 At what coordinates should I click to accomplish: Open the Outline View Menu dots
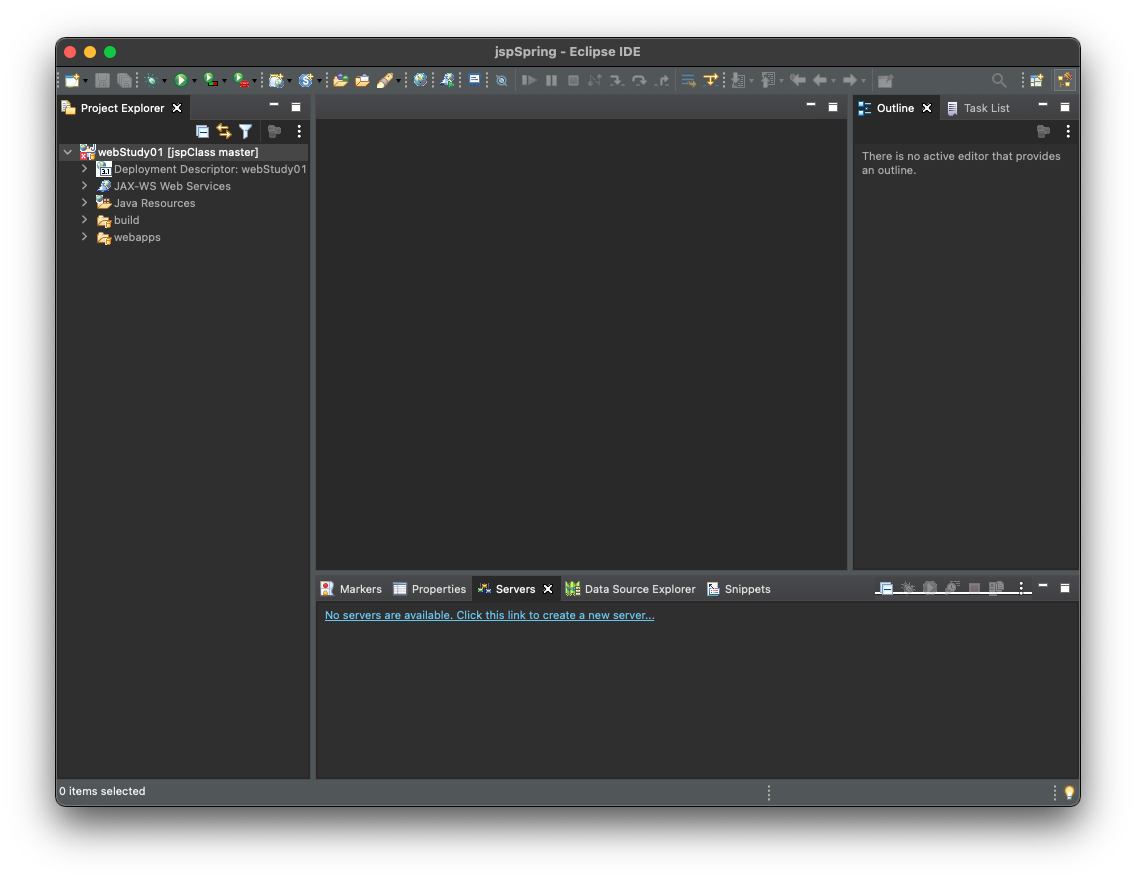[x=1068, y=131]
